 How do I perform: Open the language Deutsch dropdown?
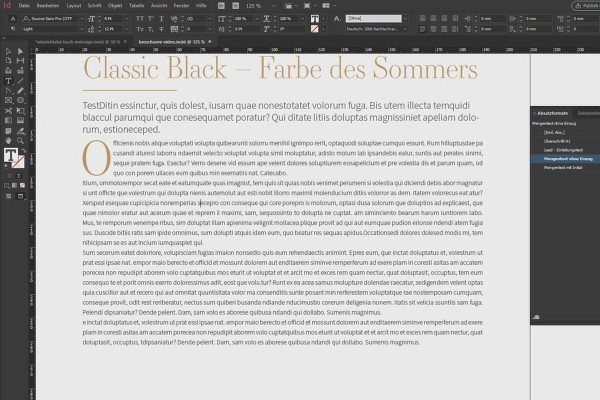[405, 29]
